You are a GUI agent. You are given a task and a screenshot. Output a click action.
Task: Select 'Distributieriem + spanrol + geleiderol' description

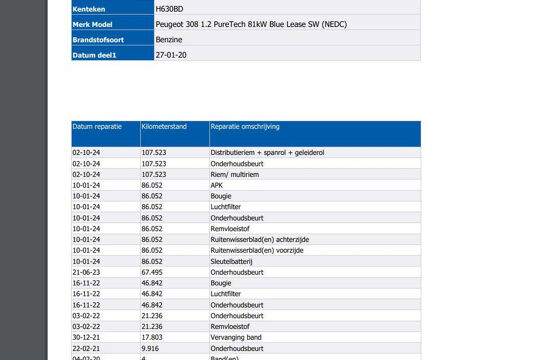click(x=267, y=153)
